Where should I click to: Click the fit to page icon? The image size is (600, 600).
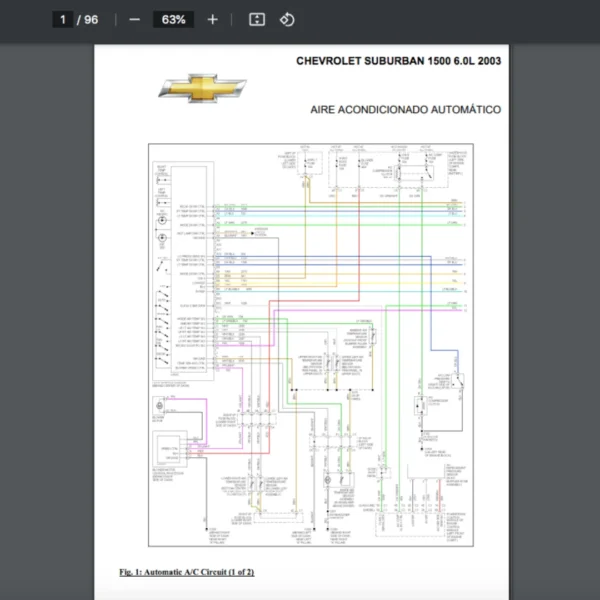pos(256,20)
